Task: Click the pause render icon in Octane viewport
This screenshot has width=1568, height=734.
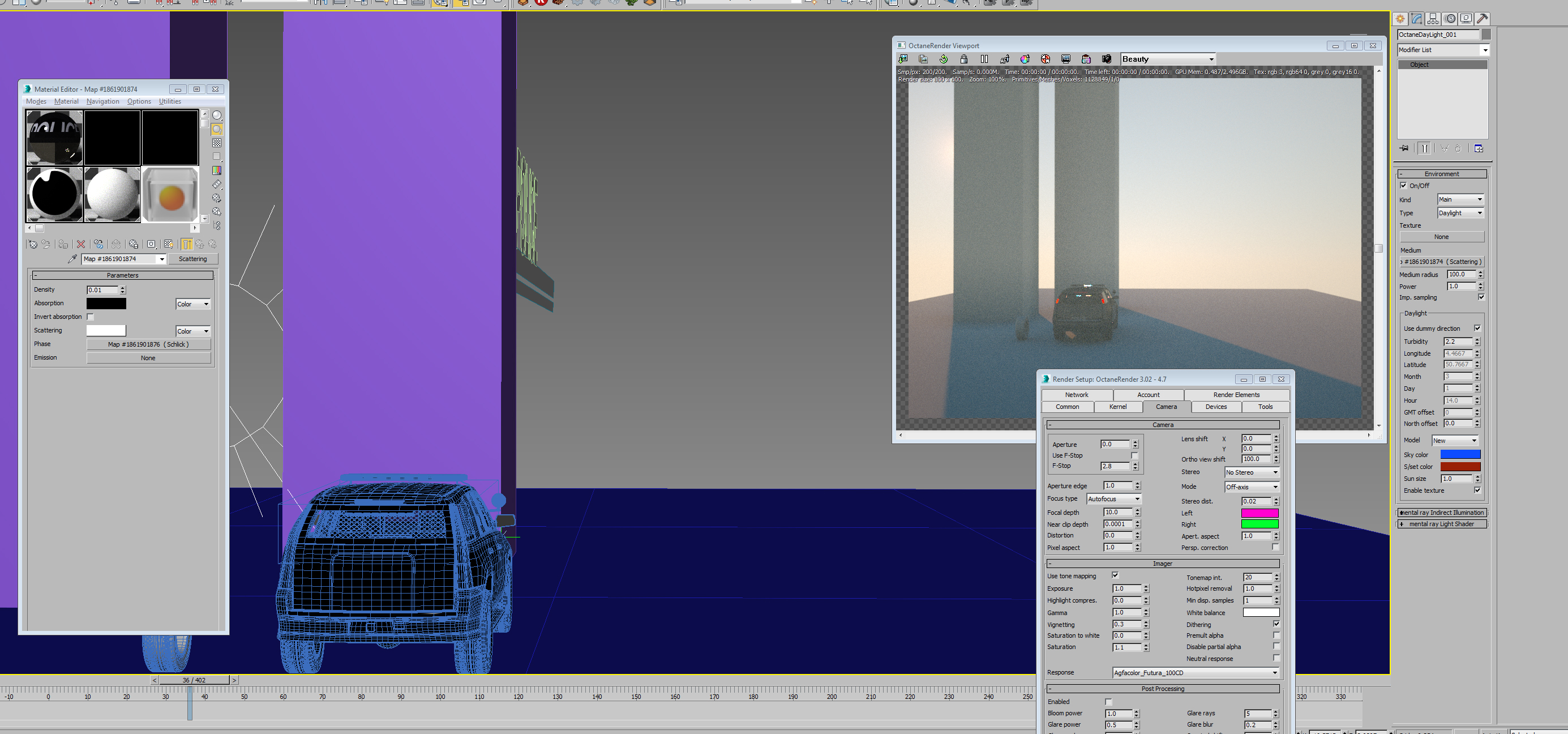Action: point(984,59)
